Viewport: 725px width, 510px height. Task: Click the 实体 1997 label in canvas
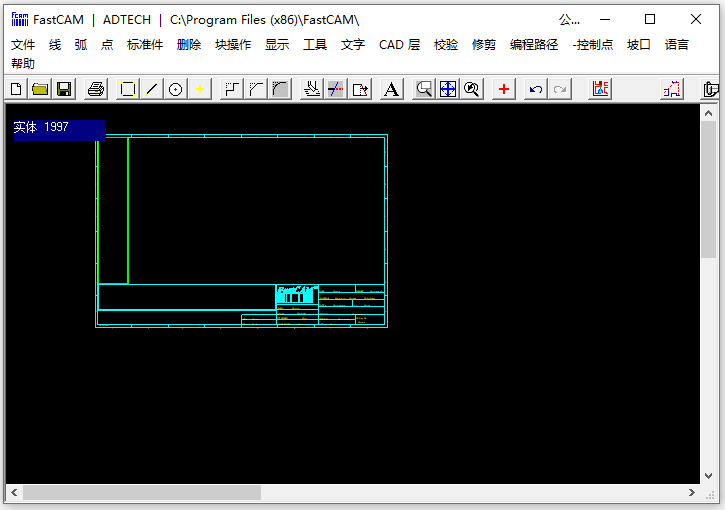(x=60, y=129)
